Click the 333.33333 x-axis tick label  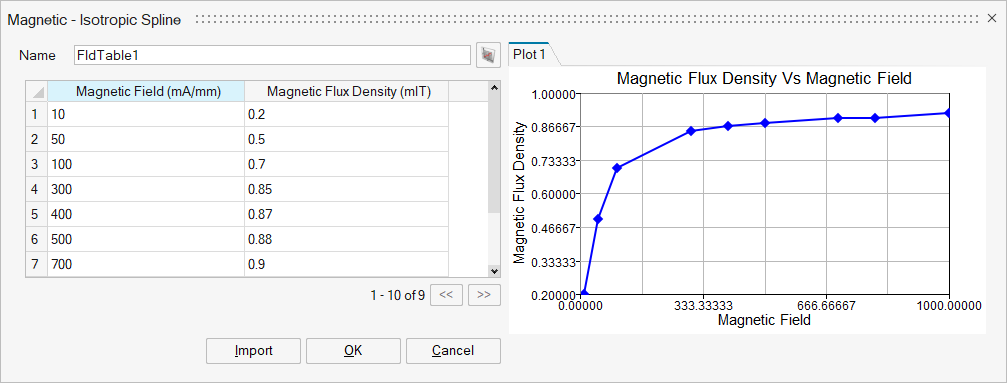(704, 306)
